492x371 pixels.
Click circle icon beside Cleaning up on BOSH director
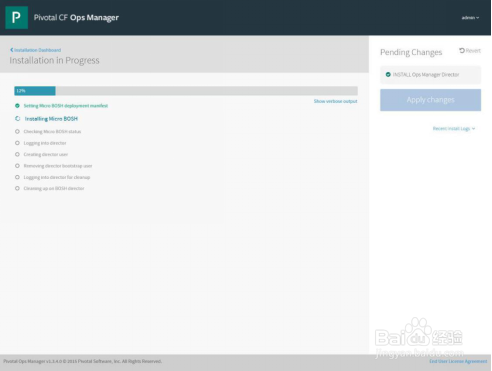coord(17,188)
